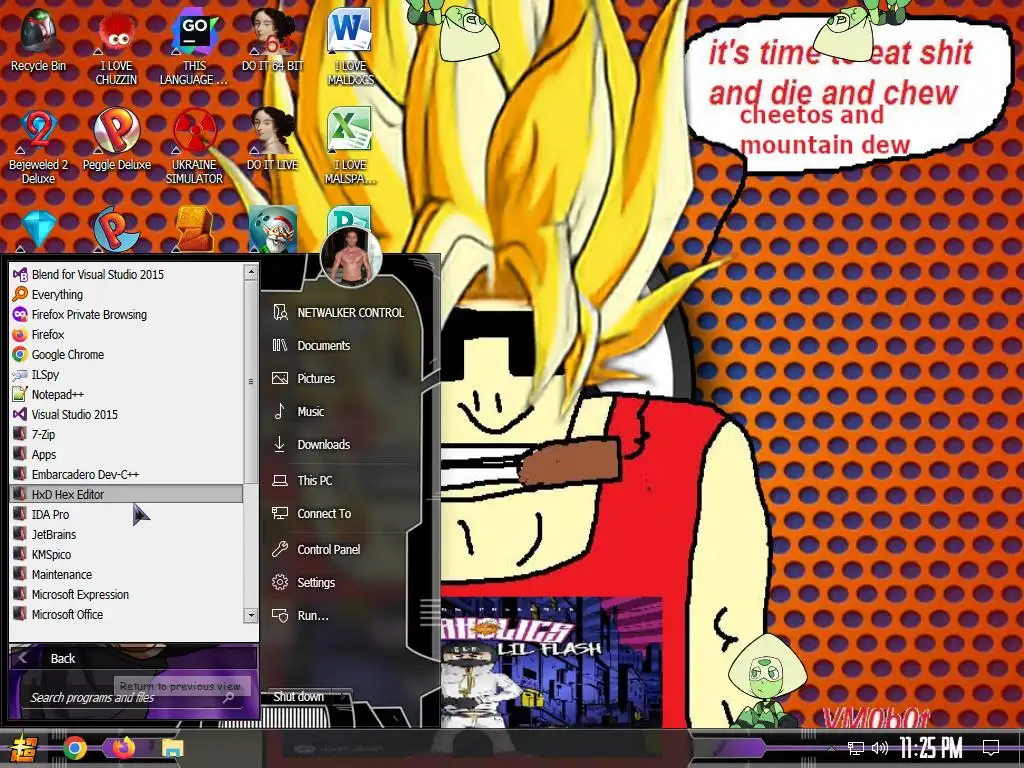1024x768 pixels.
Task: Expand the Maintenance folder
Action: tap(127, 575)
